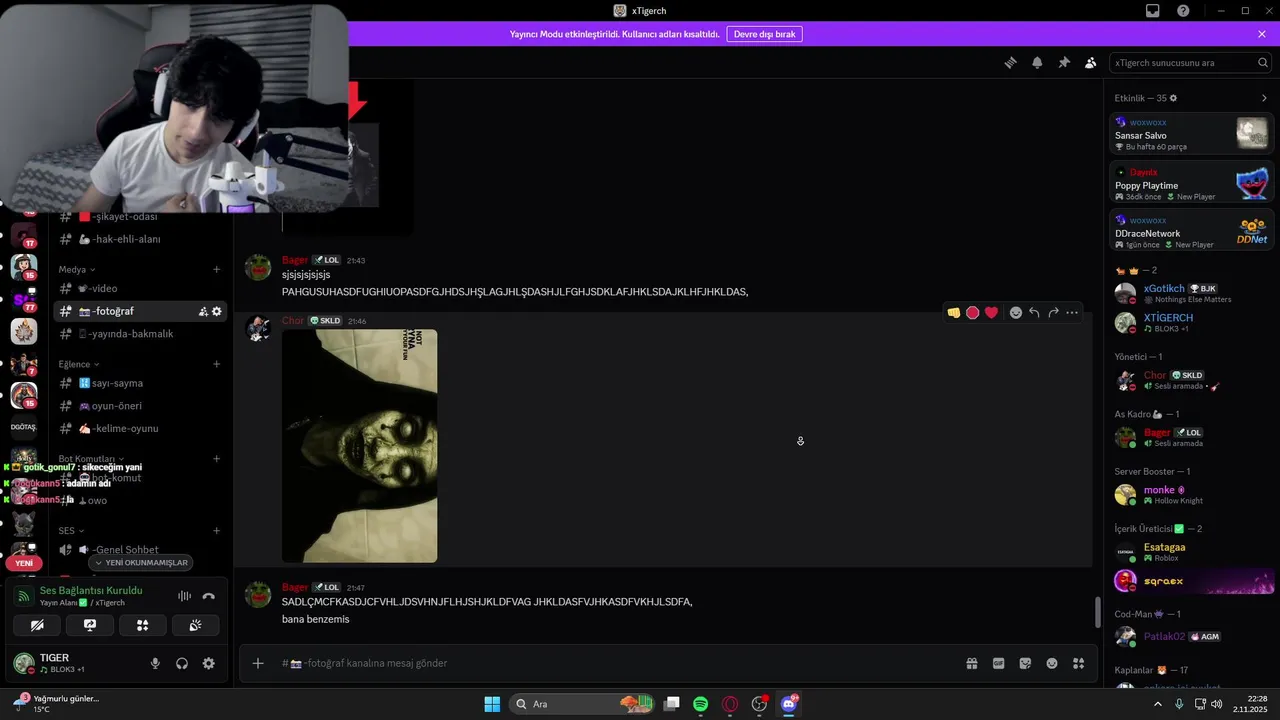Disconnect from the voice call

tap(208, 596)
